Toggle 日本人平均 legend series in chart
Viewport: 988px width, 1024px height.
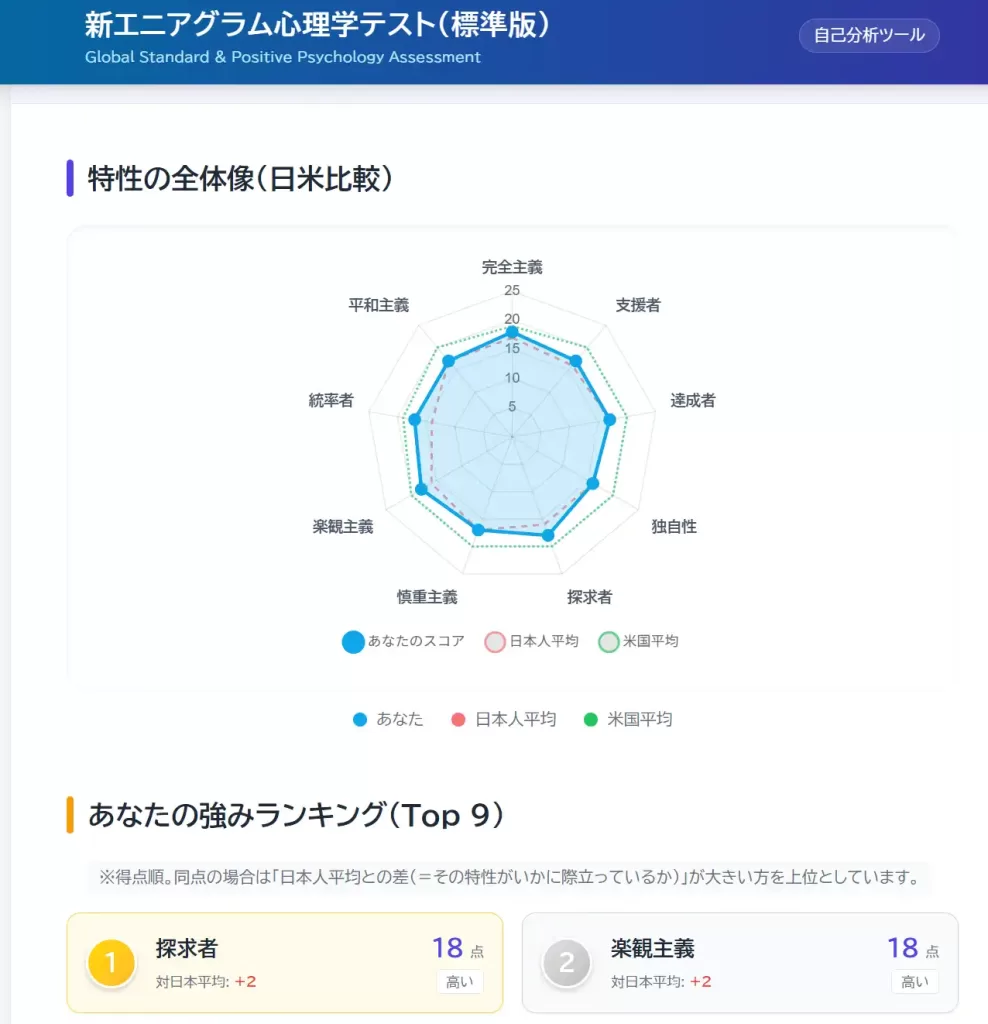tap(532, 642)
